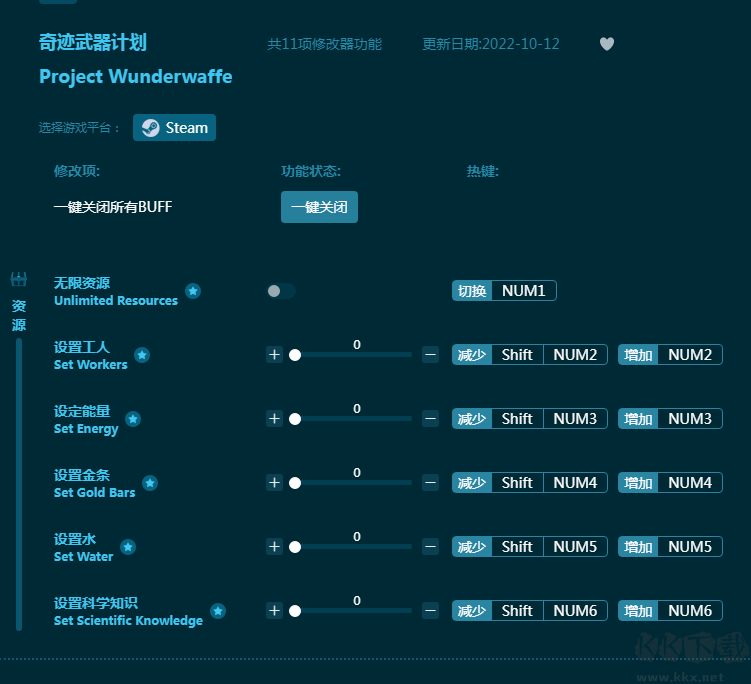Click the Project Wunderwaffe title
751x684 pixels.
click(136, 77)
